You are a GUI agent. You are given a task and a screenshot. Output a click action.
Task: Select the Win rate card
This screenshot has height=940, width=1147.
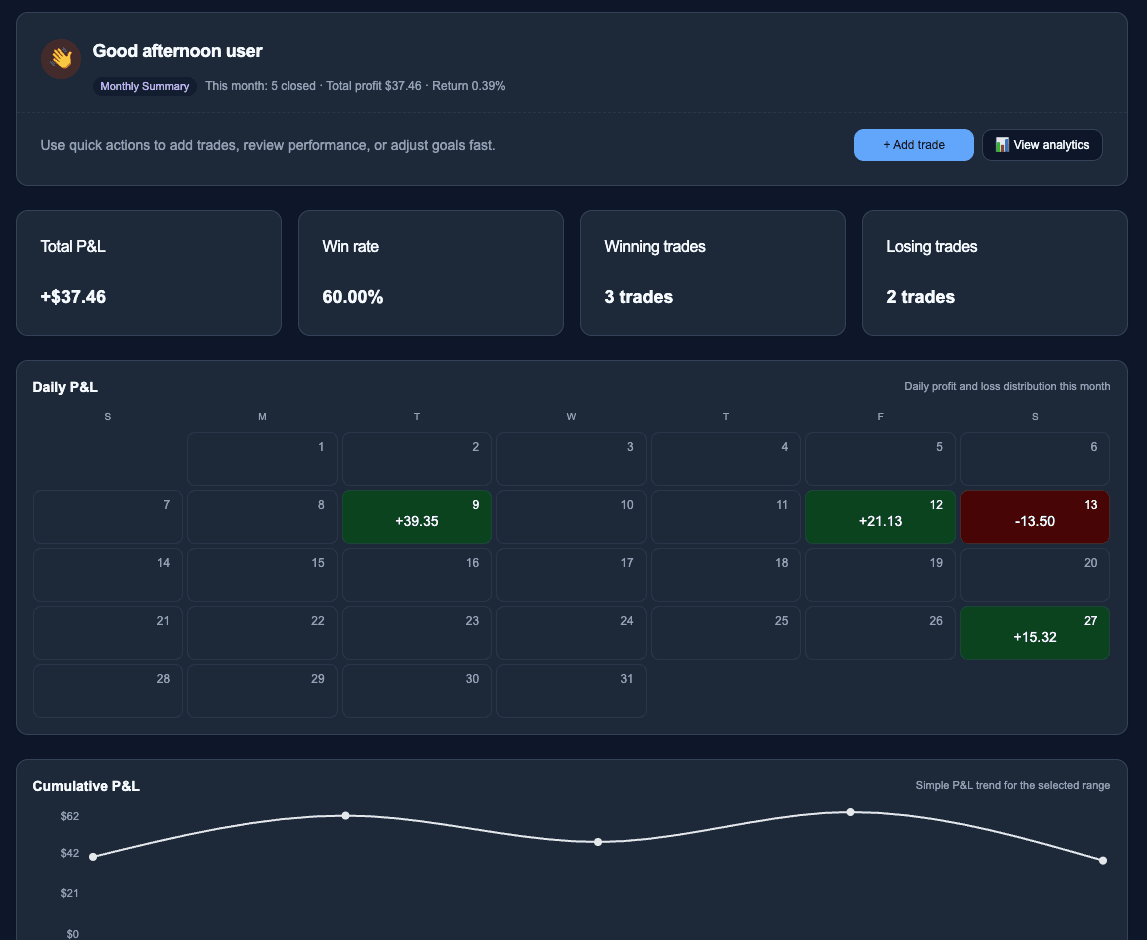point(430,272)
